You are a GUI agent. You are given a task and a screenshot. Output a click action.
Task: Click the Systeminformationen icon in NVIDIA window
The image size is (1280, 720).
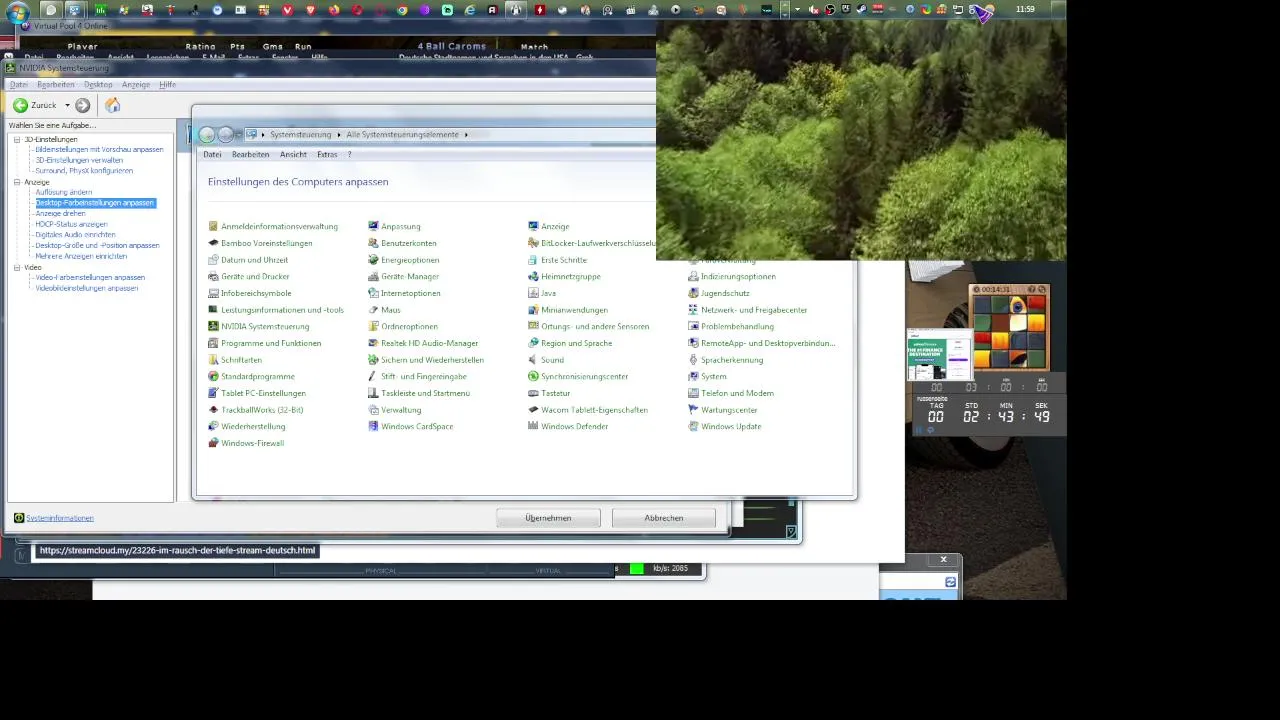19,518
